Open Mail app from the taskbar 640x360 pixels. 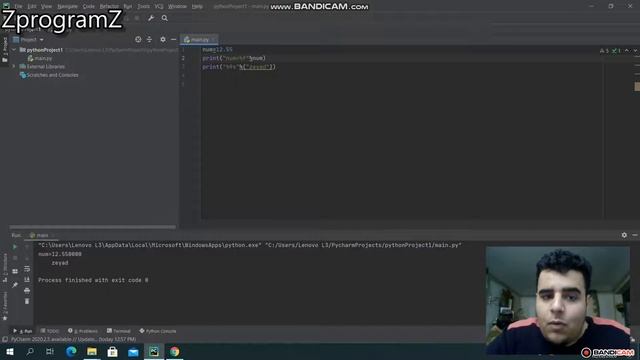[133, 351]
